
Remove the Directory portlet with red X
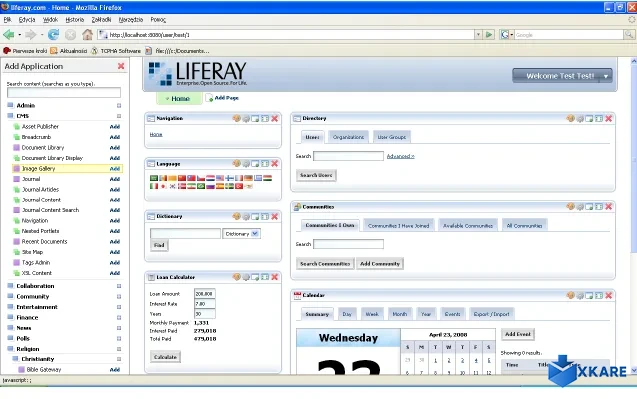[x=609, y=118]
